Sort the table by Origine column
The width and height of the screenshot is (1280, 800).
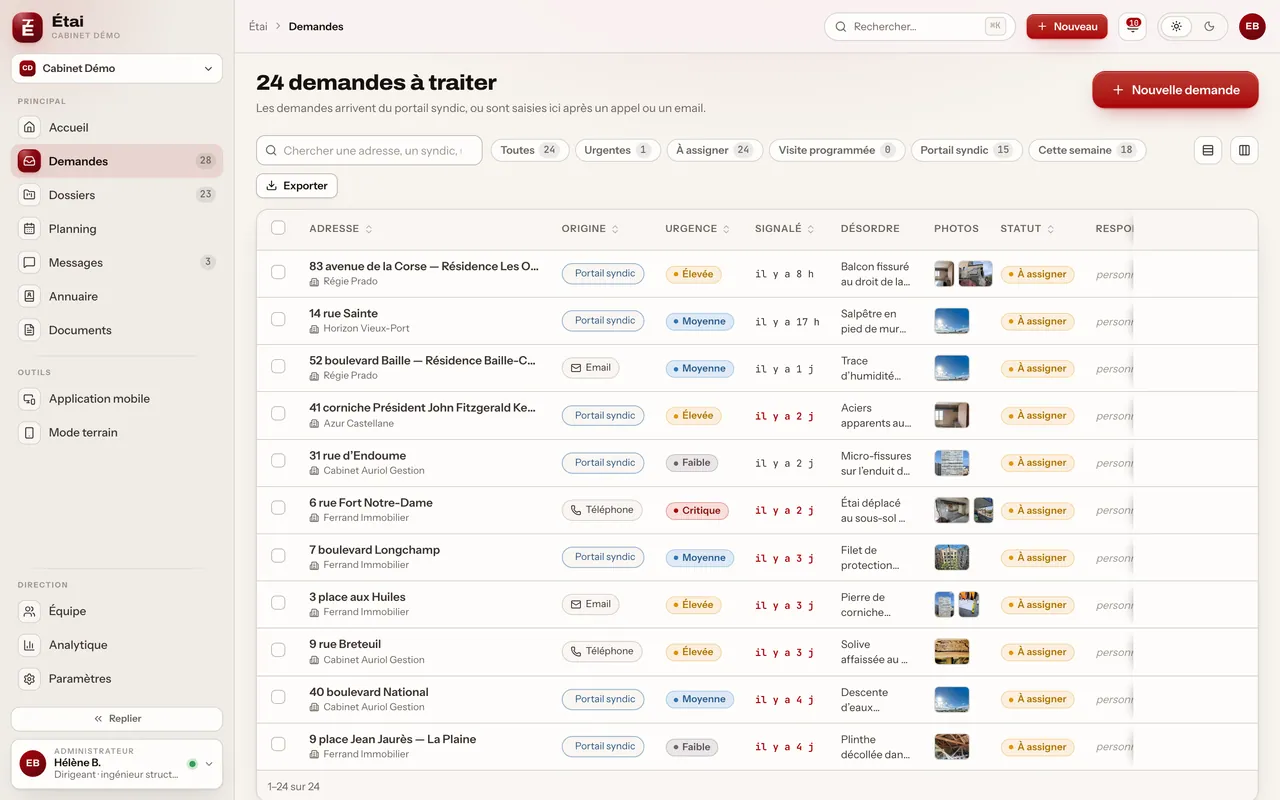coord(591,229)
